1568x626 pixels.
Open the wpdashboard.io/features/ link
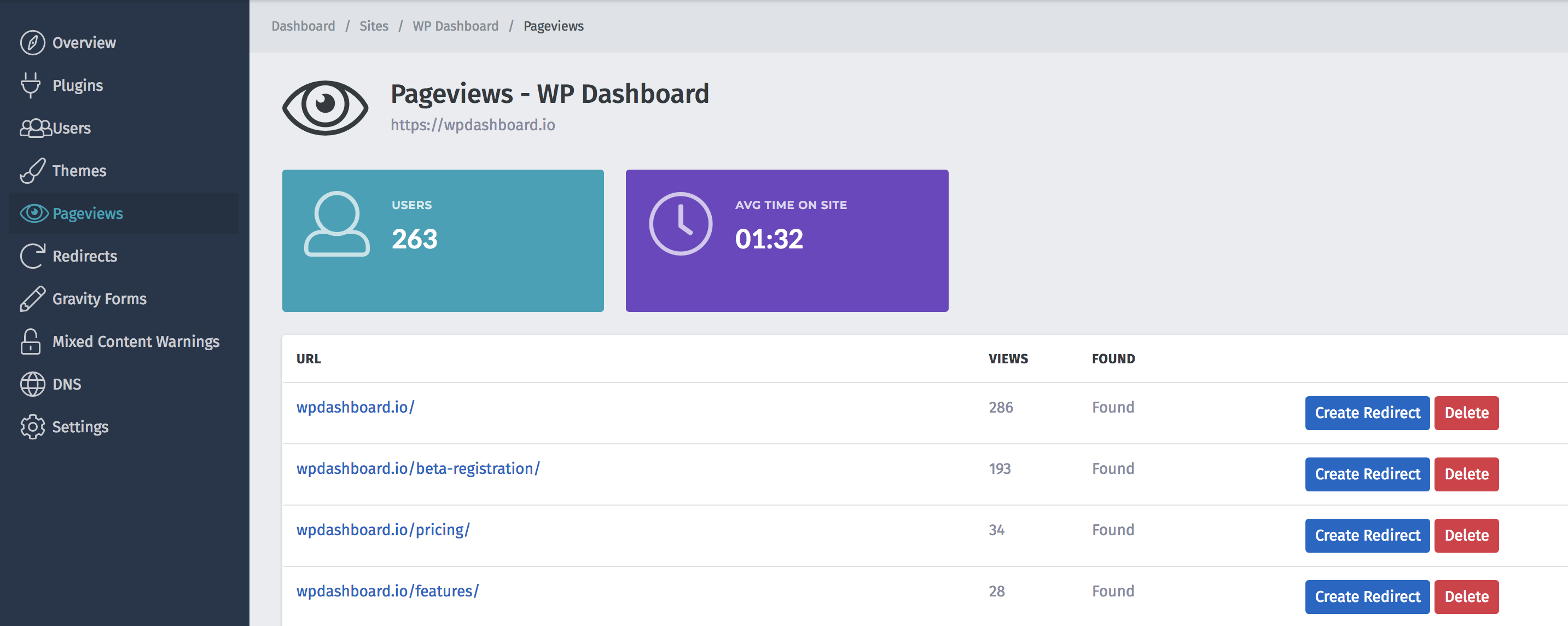pyautogui.click(x=388, y=590)
